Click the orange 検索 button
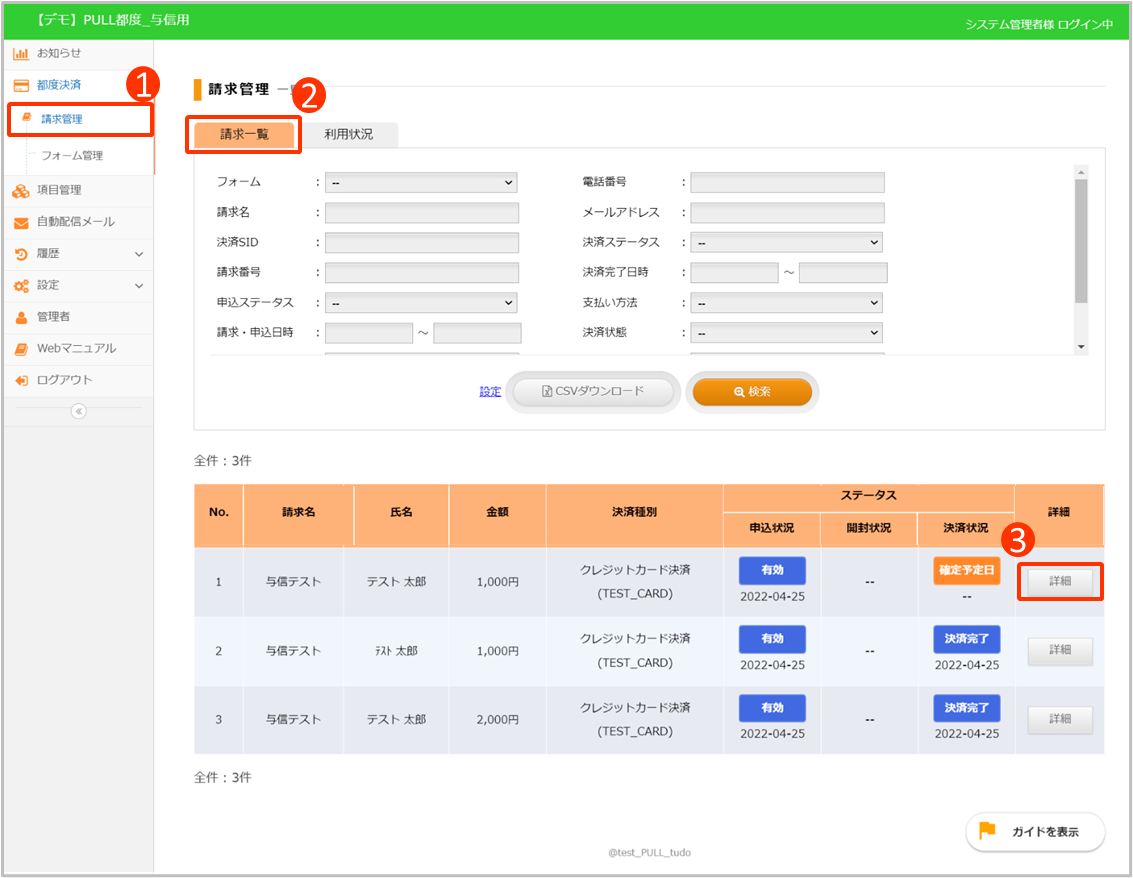The width and height of the screenshot is (1133, 878). click(752, 392)
